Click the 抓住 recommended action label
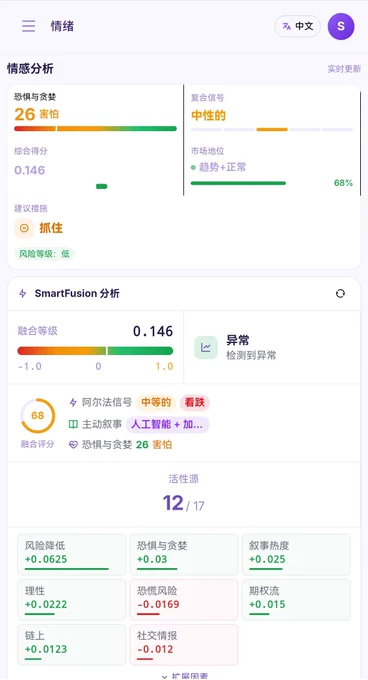This screenshot has height=680, width=368. click(51, 228)
